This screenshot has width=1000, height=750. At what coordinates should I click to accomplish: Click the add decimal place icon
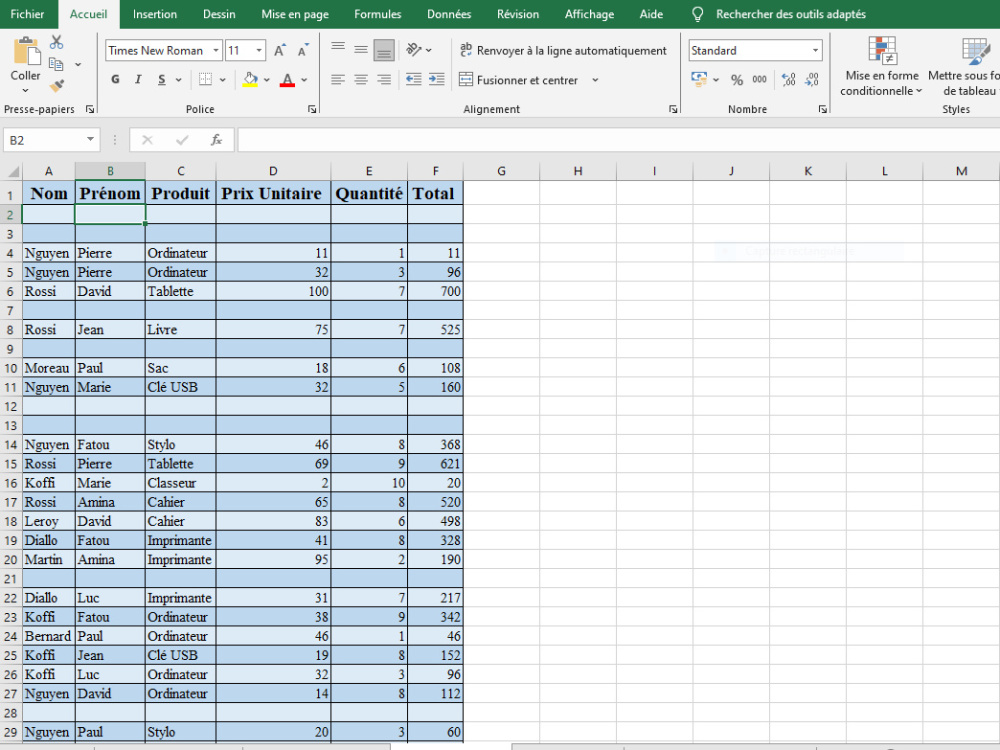[x=789, y=80]
